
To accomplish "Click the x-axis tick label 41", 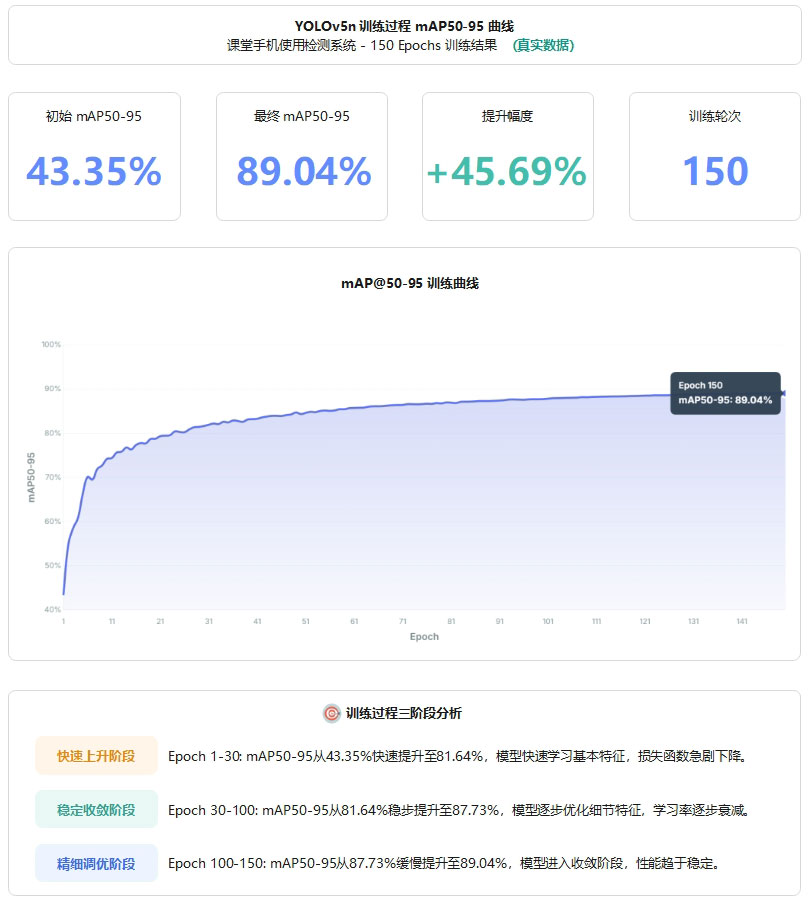I will pos(257,622).
